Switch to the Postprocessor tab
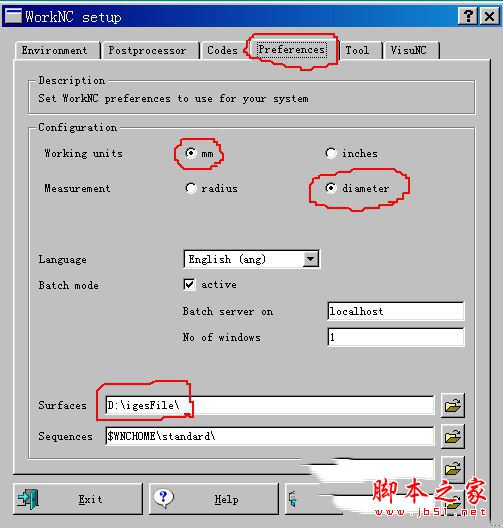This screenshot has width=503, height=528. 151,51
